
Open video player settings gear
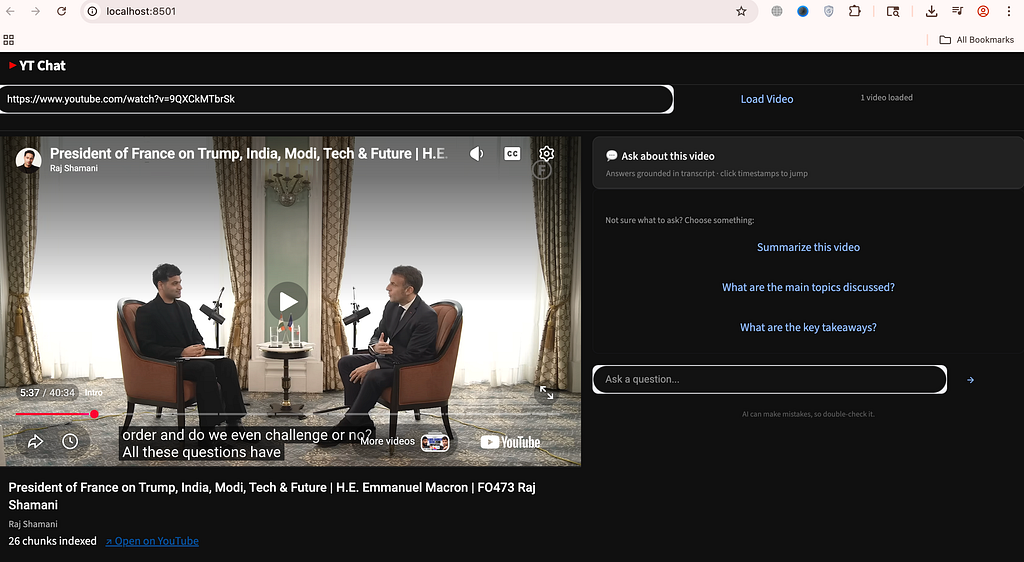click(547, 153)
